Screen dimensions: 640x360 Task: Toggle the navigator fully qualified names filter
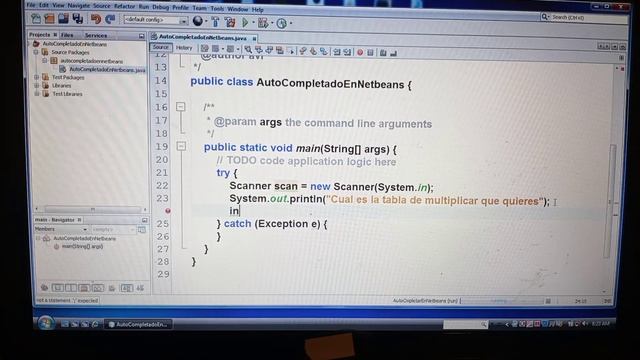click(x=112, y=288)
